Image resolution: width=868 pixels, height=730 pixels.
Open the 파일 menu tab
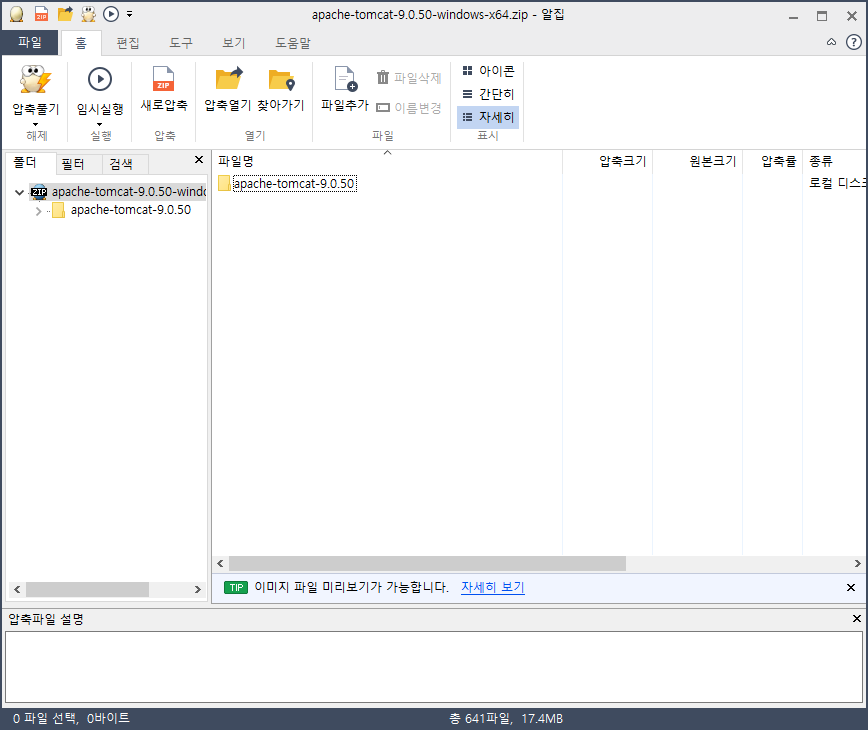point(30,43)
